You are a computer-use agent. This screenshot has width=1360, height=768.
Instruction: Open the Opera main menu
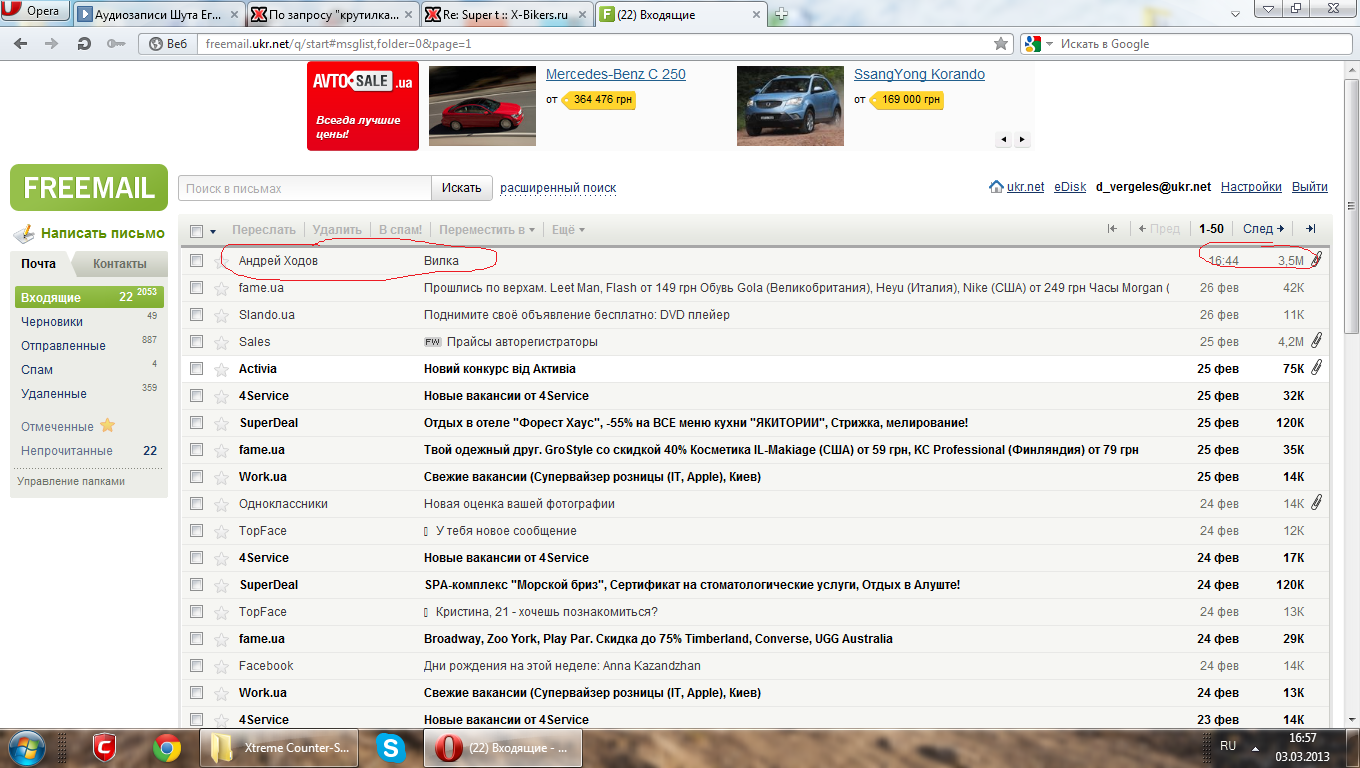(x=35, y=12)
